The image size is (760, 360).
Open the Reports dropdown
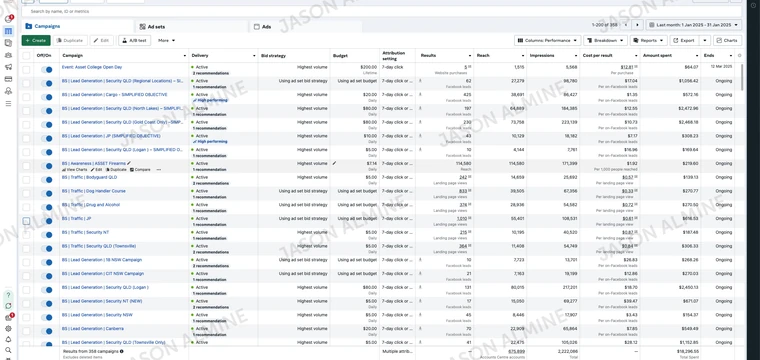[649, 41]
